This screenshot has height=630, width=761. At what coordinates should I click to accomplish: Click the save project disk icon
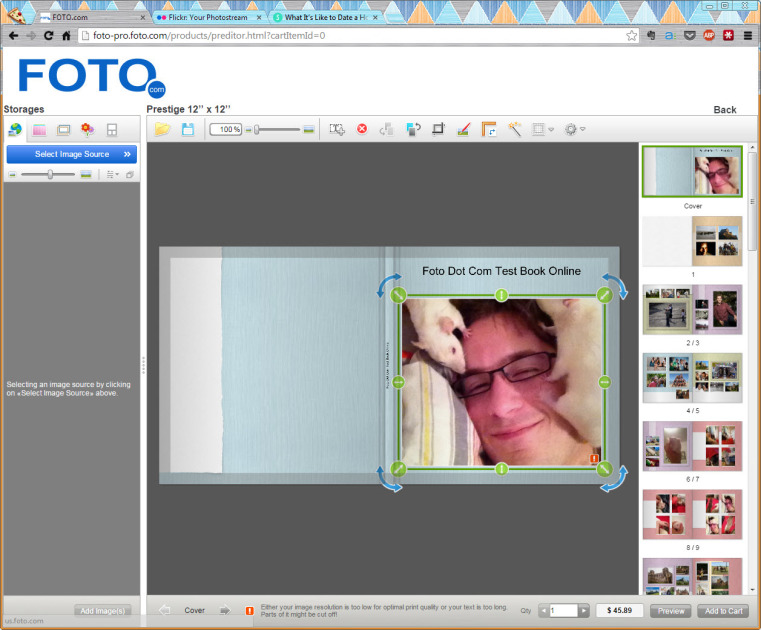coord(187,129)
